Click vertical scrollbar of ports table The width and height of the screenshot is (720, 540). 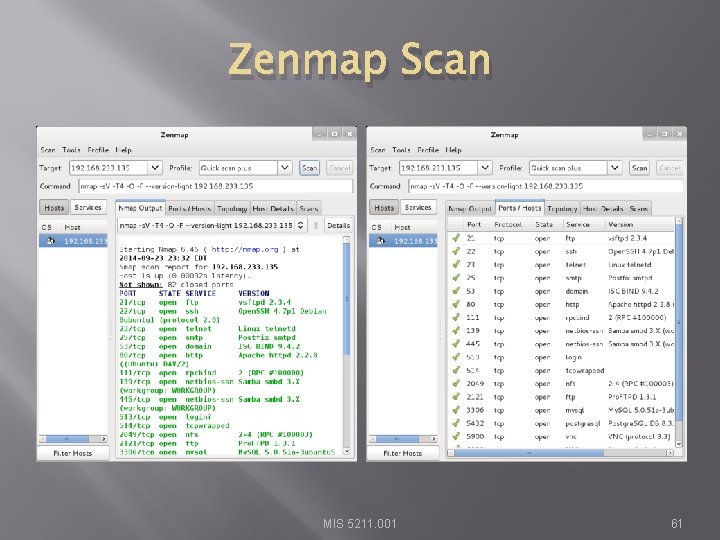pos(679,334)
